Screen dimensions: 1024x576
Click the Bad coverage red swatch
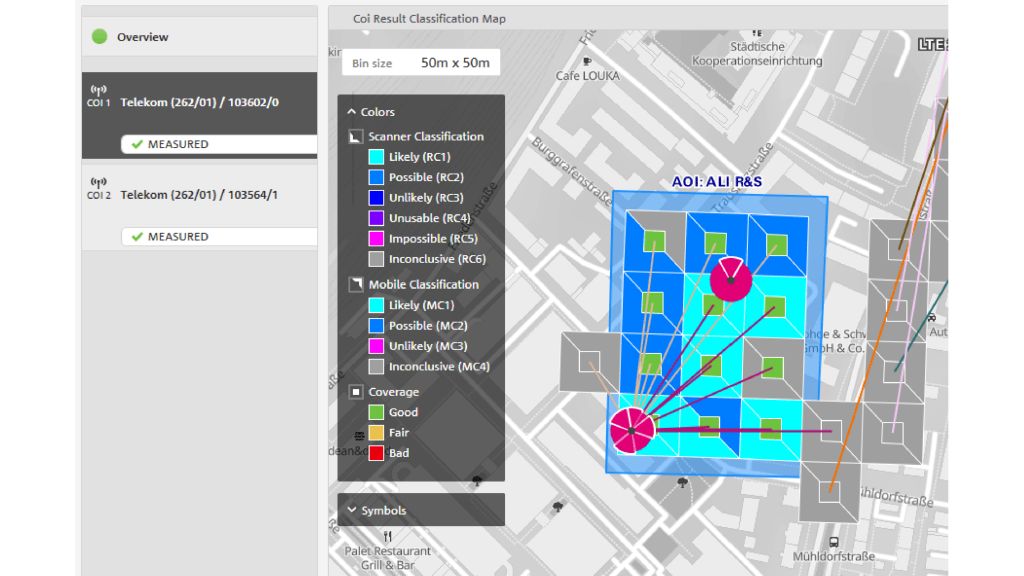376,453
